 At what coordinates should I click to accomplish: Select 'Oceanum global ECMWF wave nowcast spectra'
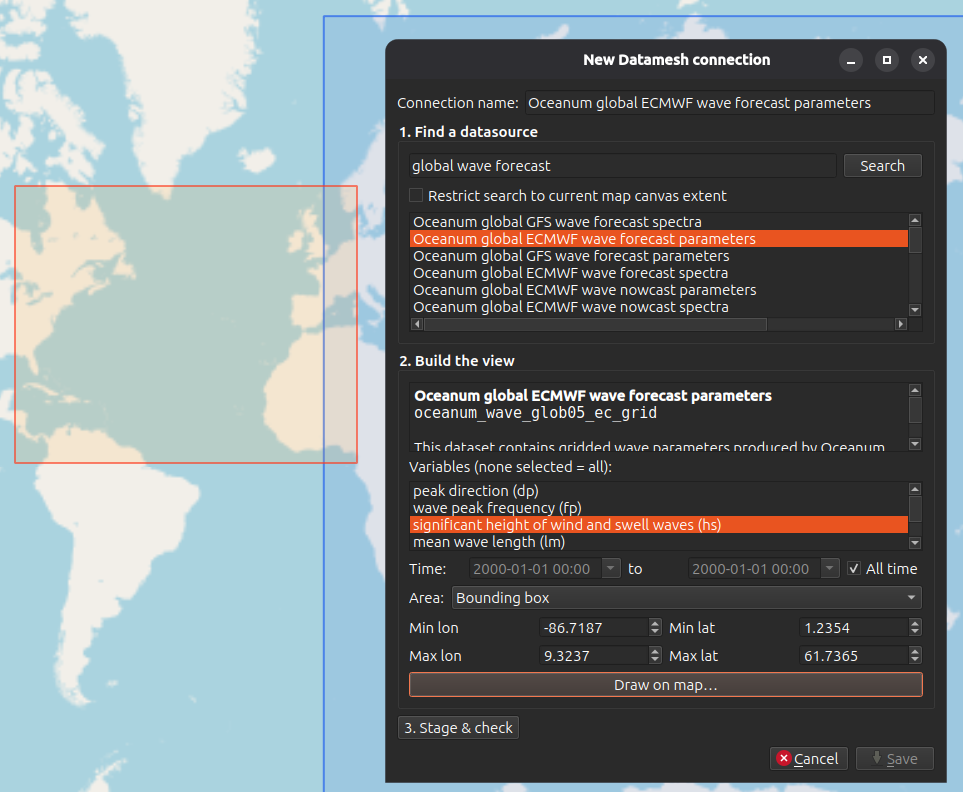coord(659,307)
